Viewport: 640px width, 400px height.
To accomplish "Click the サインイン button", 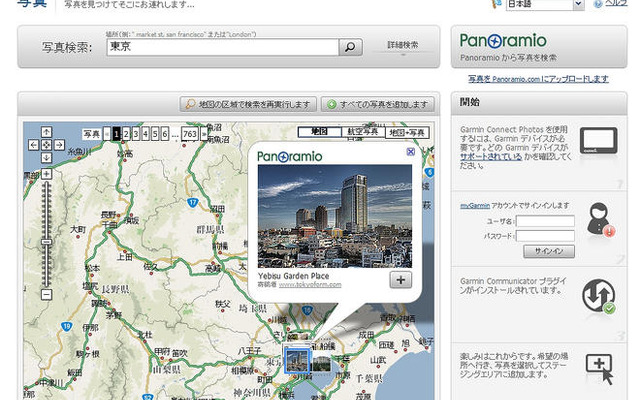I will click(549, 251).
